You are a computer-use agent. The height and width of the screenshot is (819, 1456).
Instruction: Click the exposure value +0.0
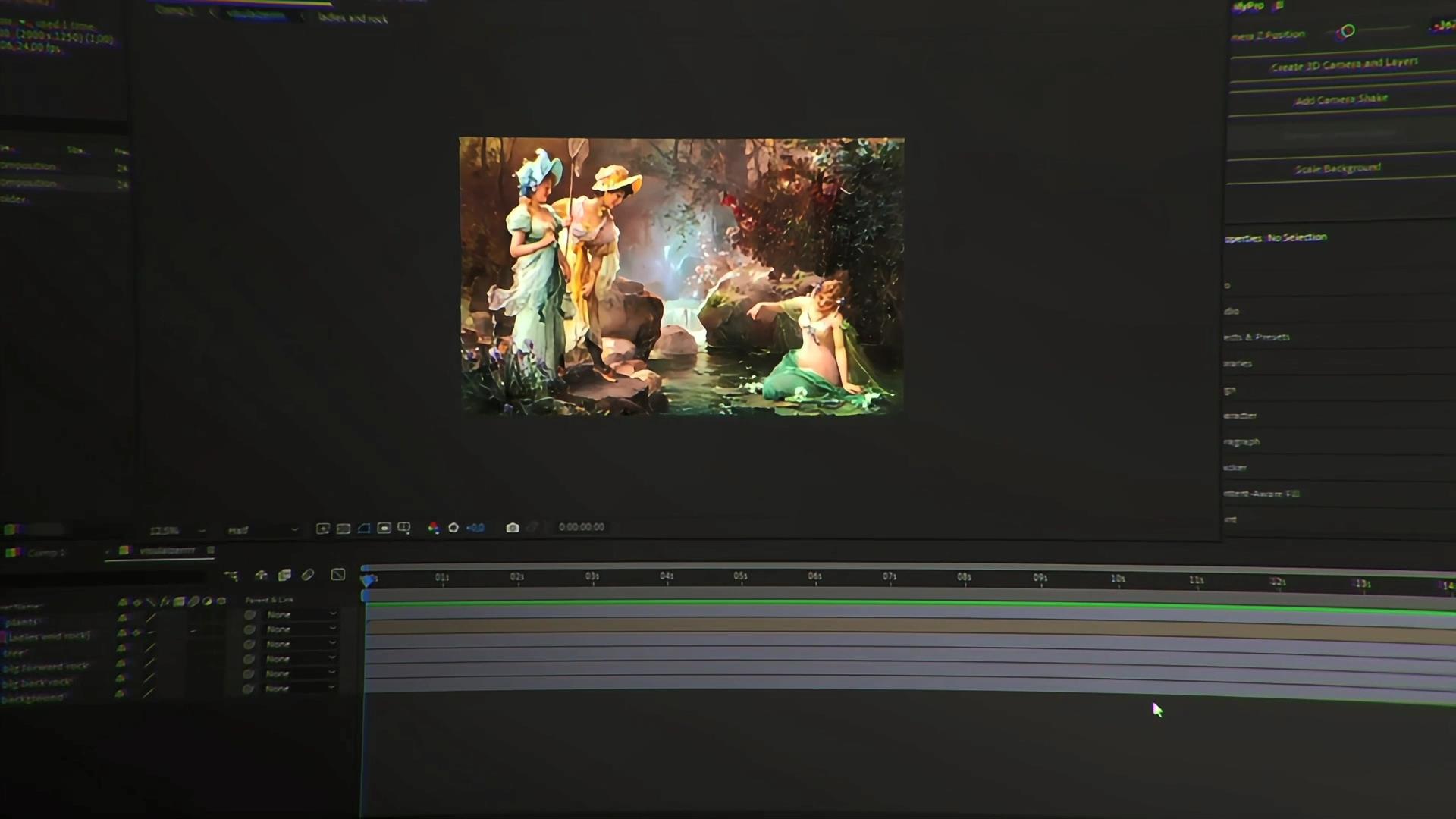pos(475,528)
